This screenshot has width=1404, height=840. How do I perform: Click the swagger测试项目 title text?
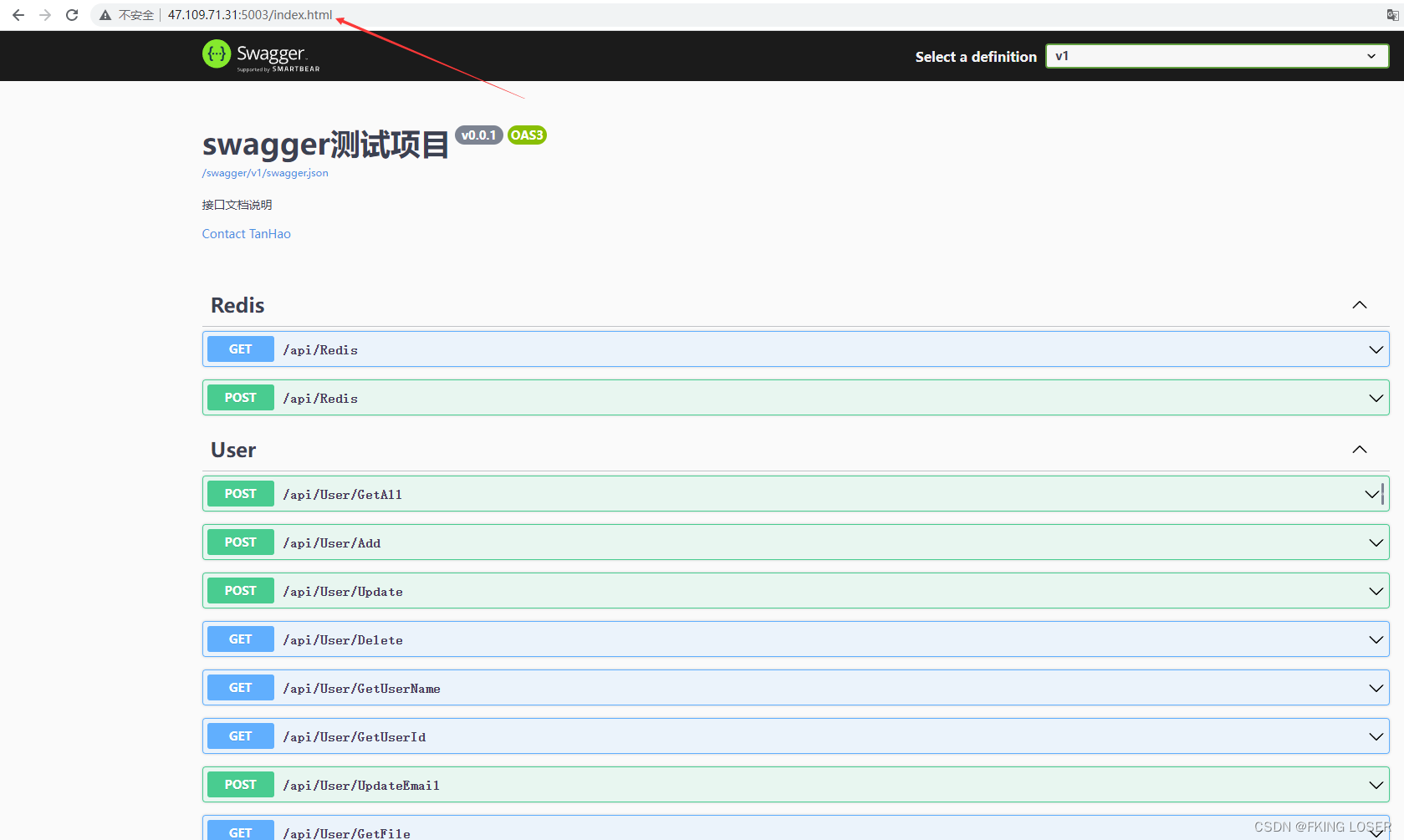(x=326, y=145)
